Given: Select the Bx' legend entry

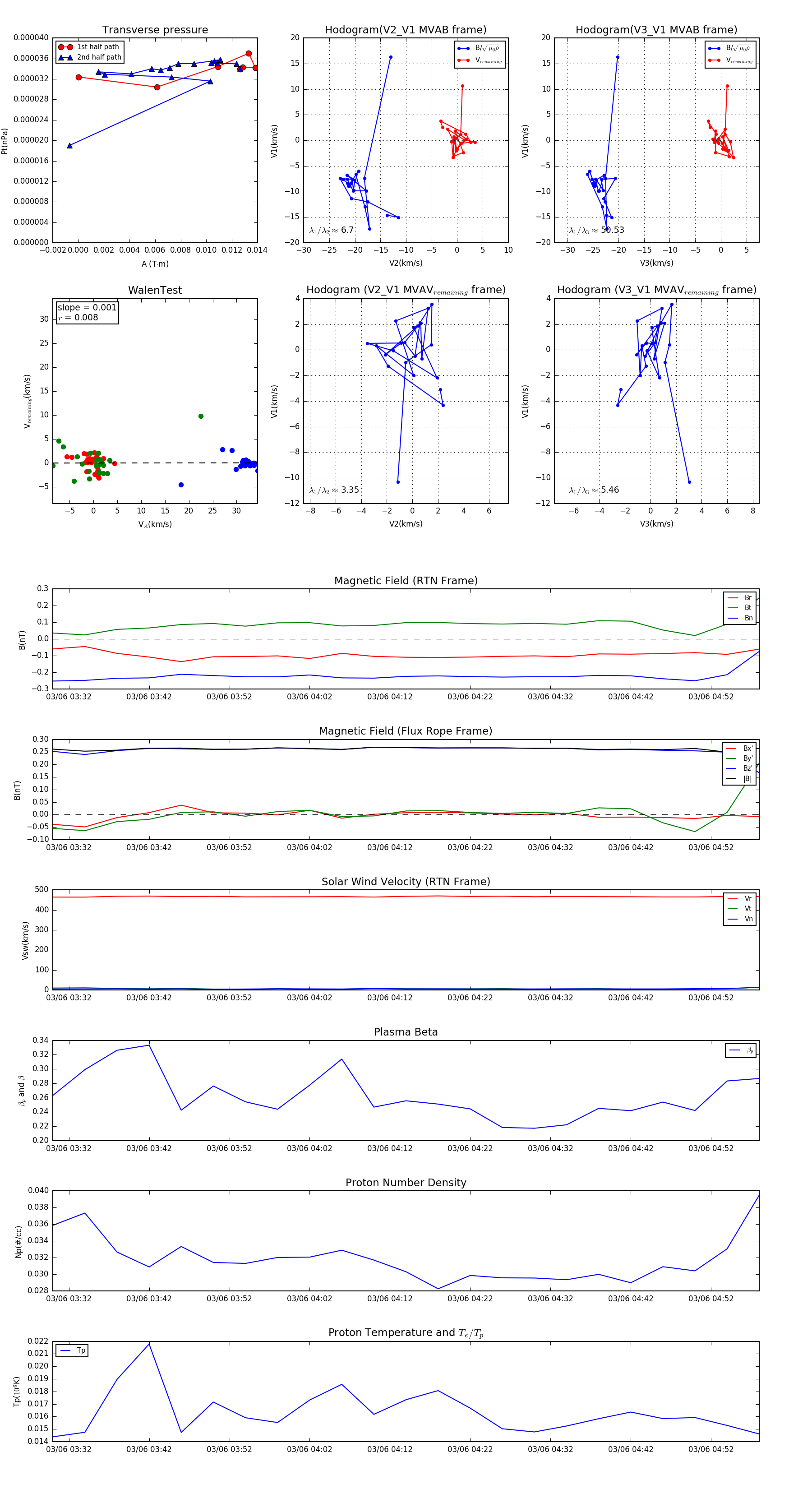Looking at the screenshot, I should coord(739,749).
